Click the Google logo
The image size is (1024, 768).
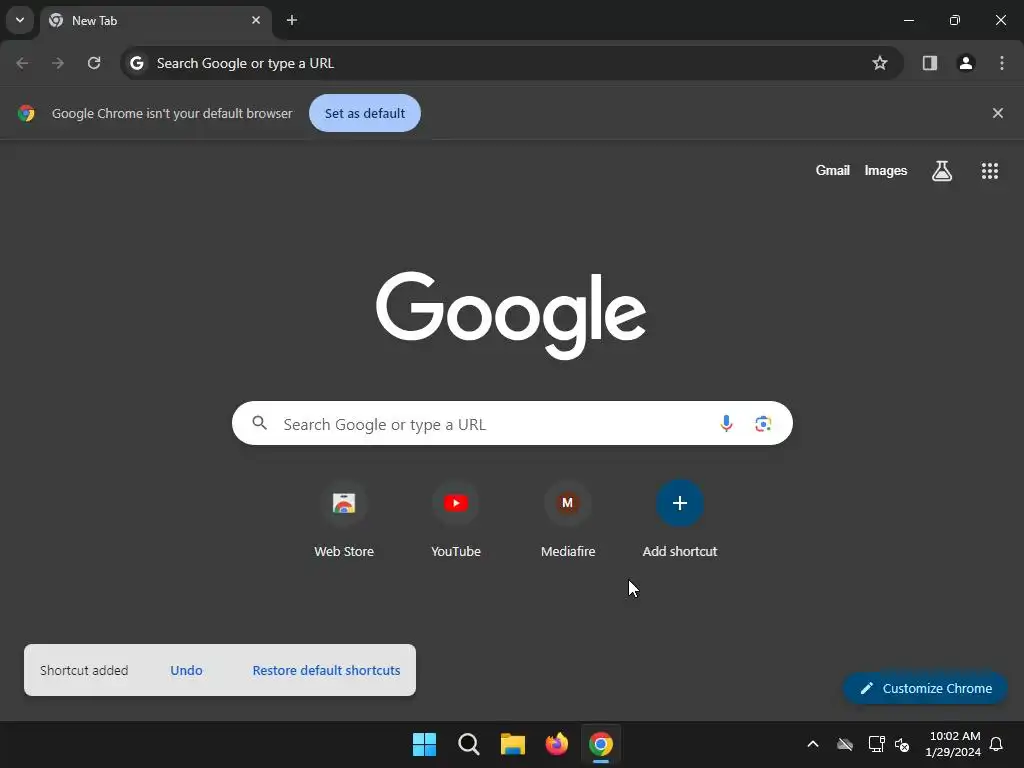[x=511, y=315]
